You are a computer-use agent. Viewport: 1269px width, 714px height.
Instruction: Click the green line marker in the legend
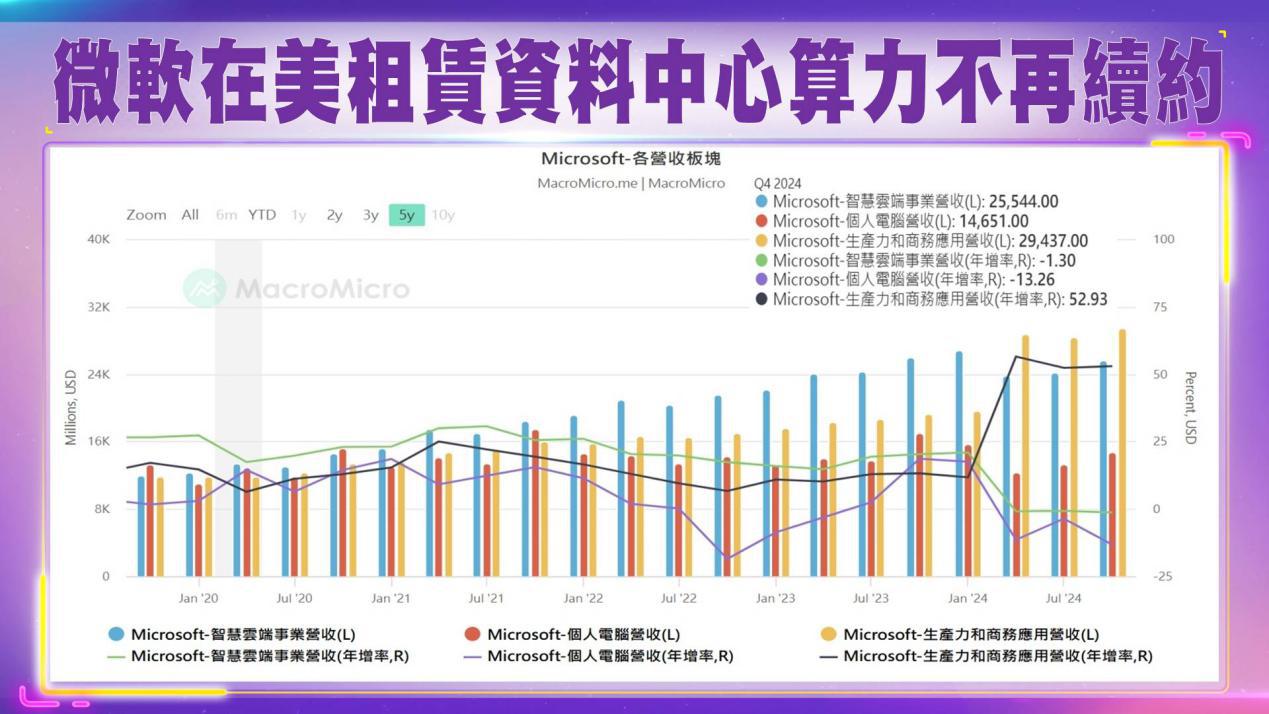tap(117, 657)
